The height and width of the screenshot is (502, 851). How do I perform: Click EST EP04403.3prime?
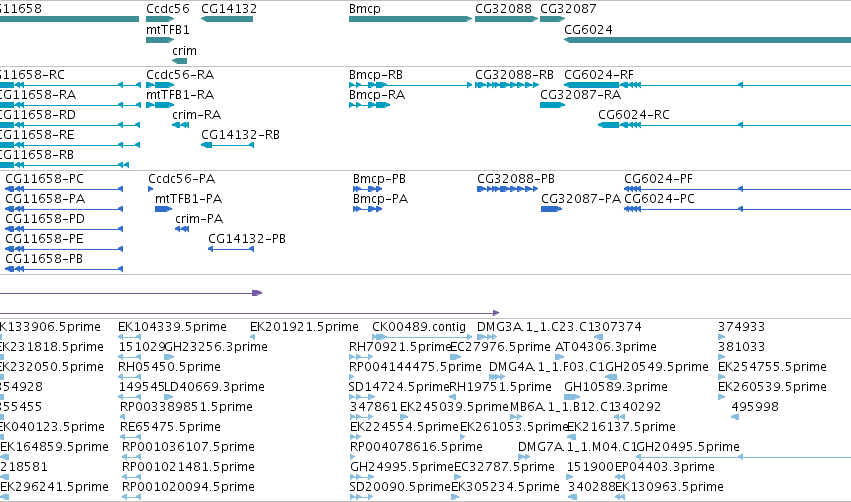665,468
